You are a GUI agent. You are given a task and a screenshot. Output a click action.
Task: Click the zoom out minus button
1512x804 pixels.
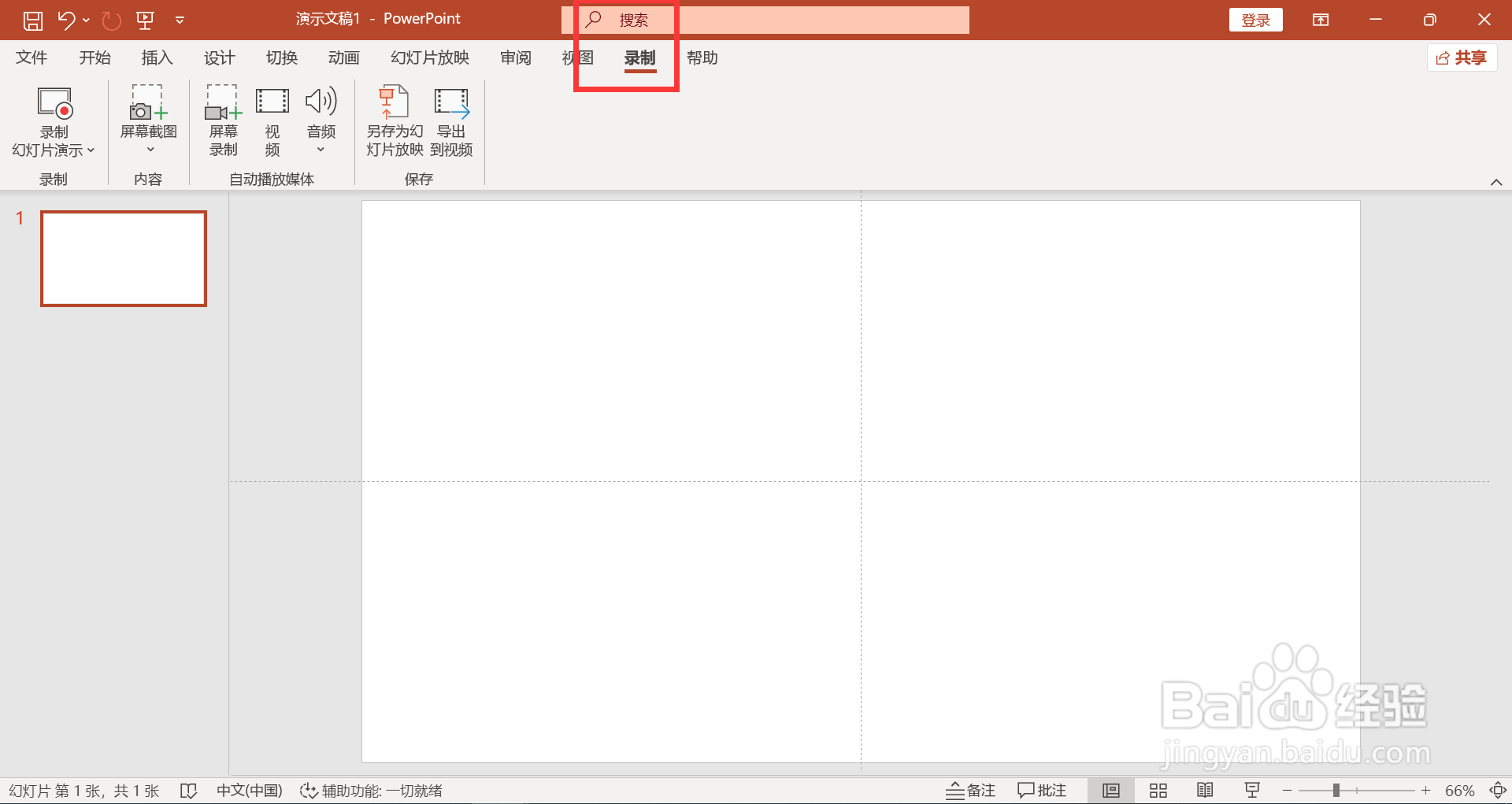pos(1287,791)
